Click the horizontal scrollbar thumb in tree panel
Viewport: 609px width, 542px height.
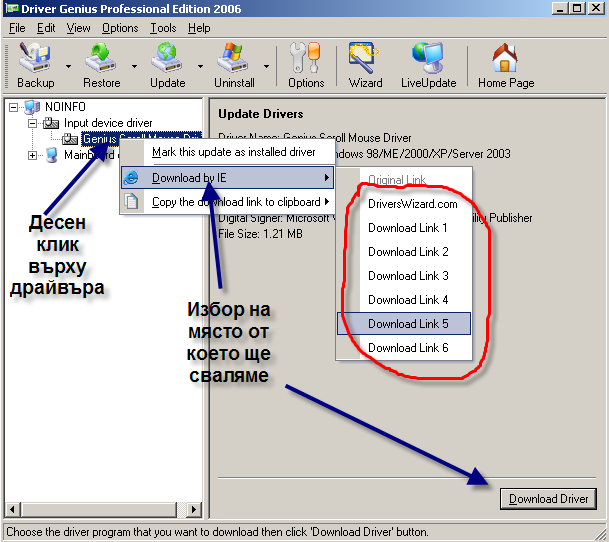click(x=99, y=509)
